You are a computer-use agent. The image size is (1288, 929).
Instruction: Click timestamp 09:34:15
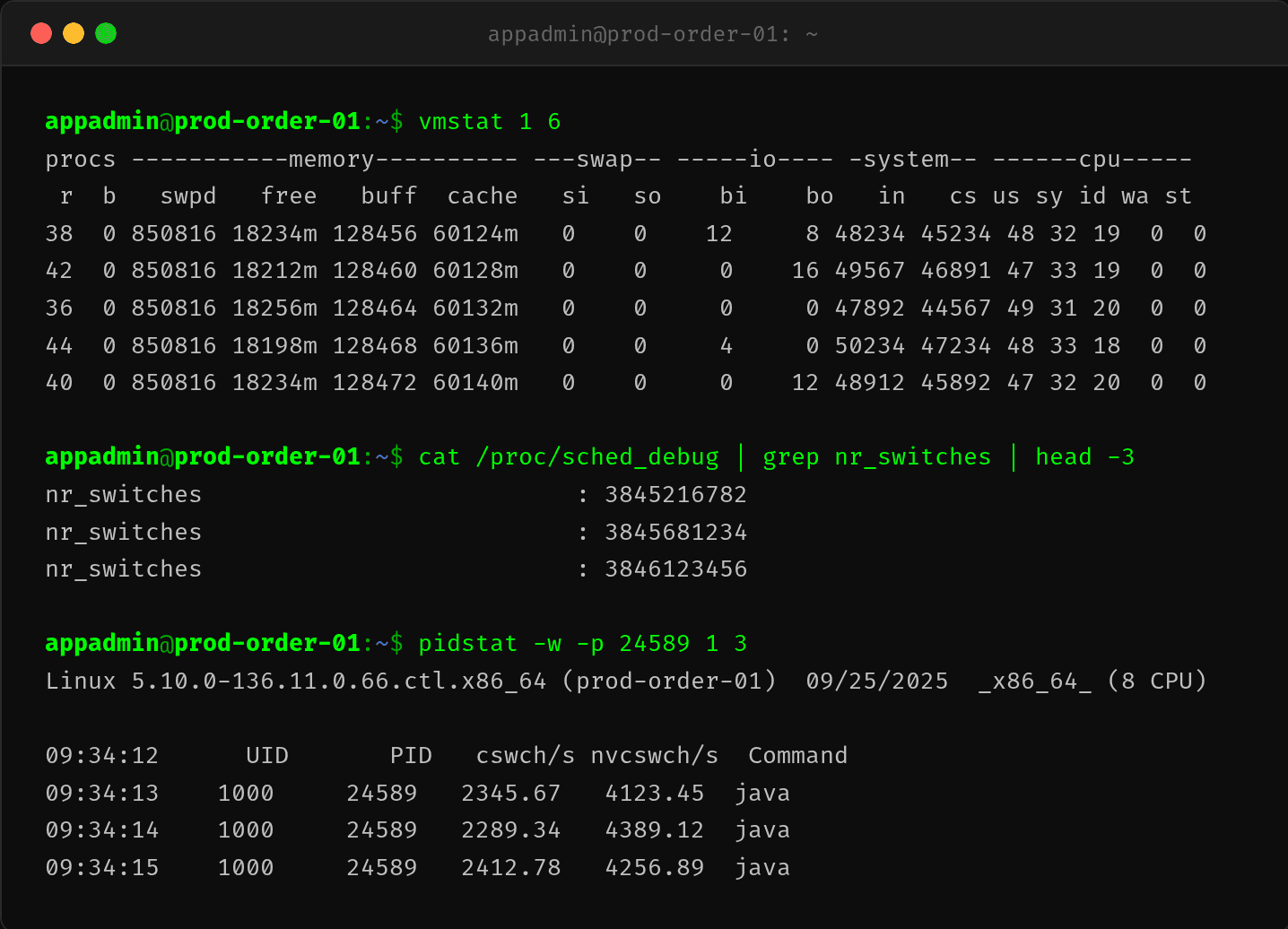(102, 867)
